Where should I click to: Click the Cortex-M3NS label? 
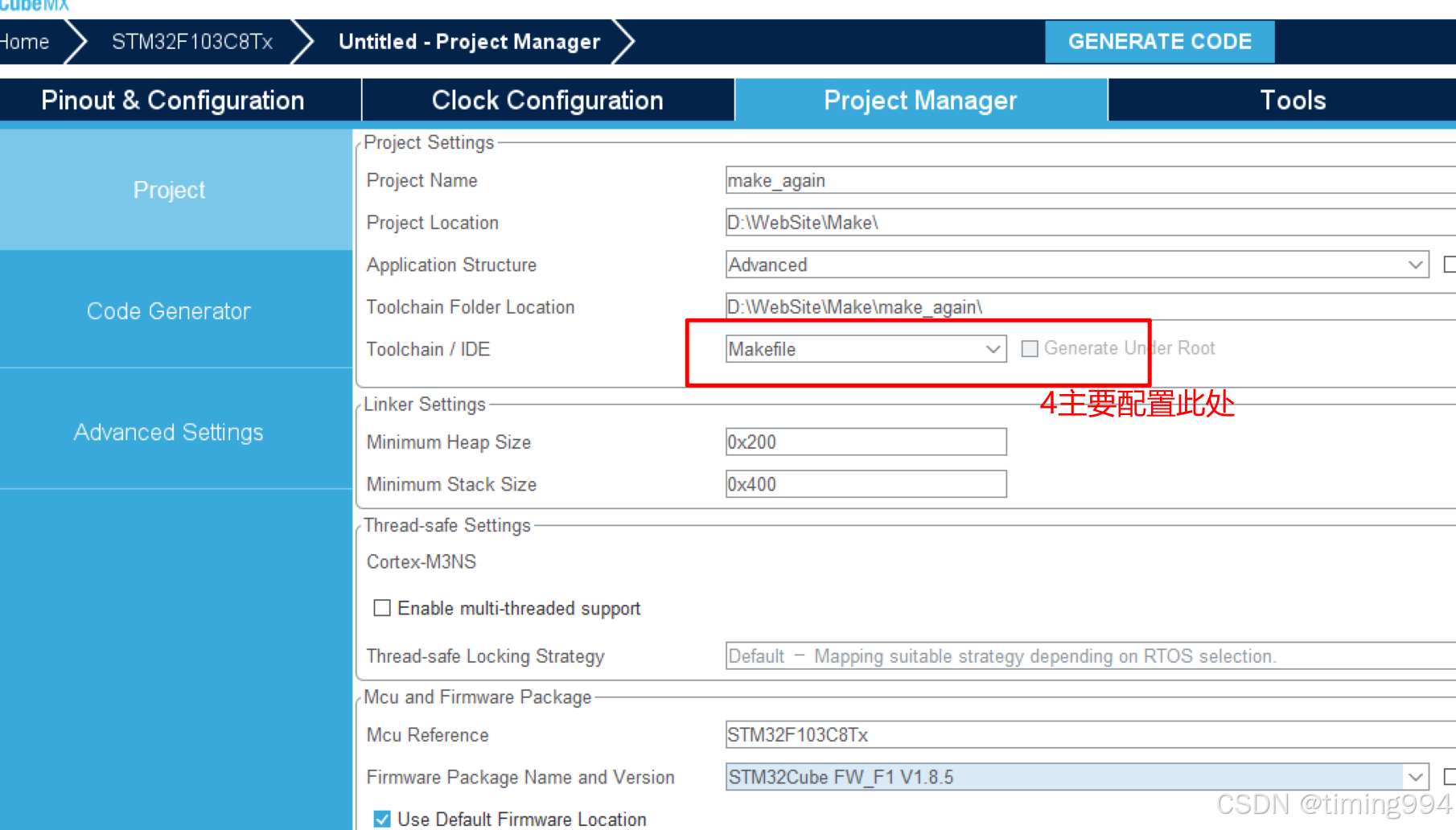(422, 562)
